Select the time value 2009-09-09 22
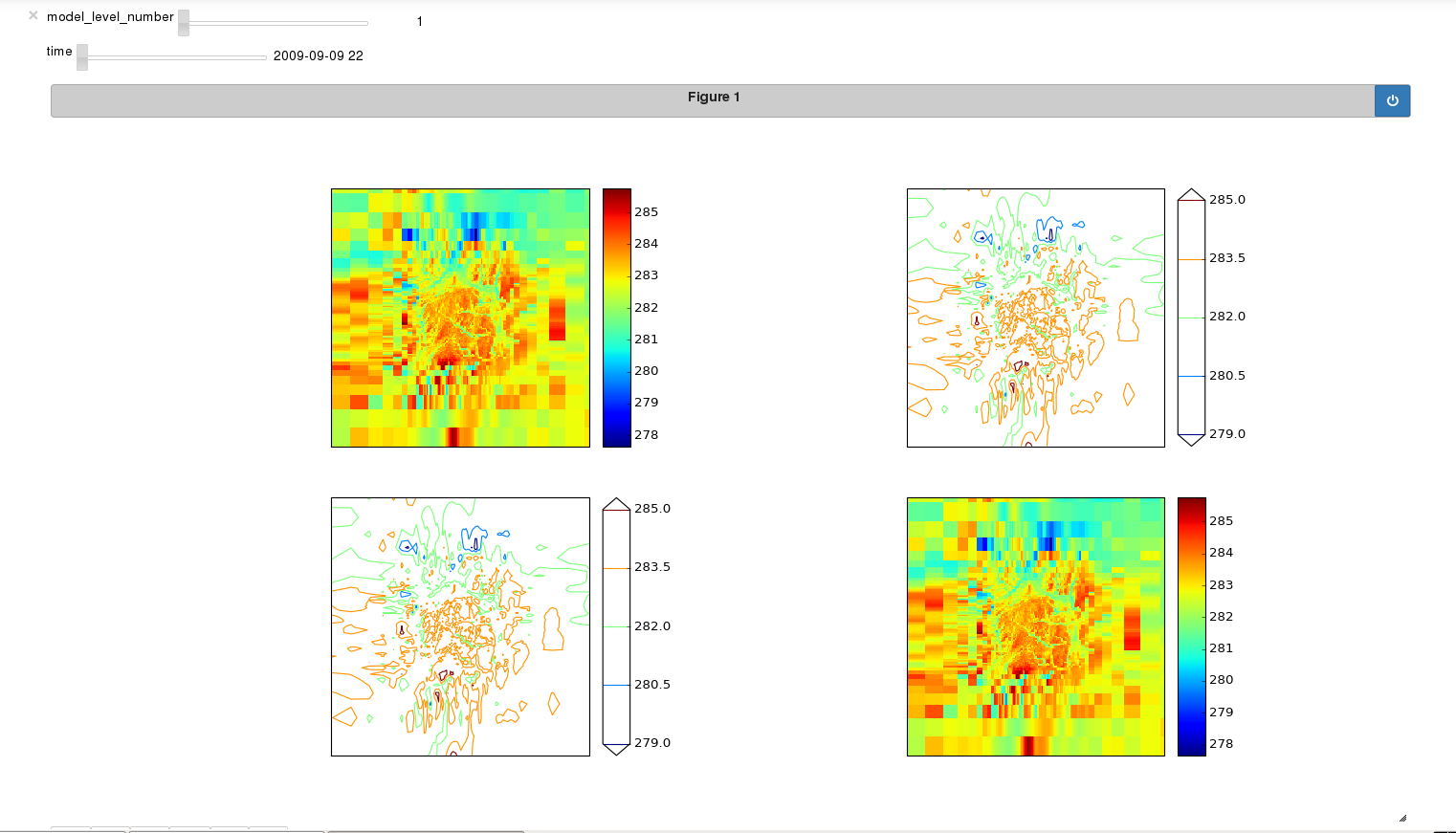The width and height of the screenshot is (1456, 833). coord(319,55)
